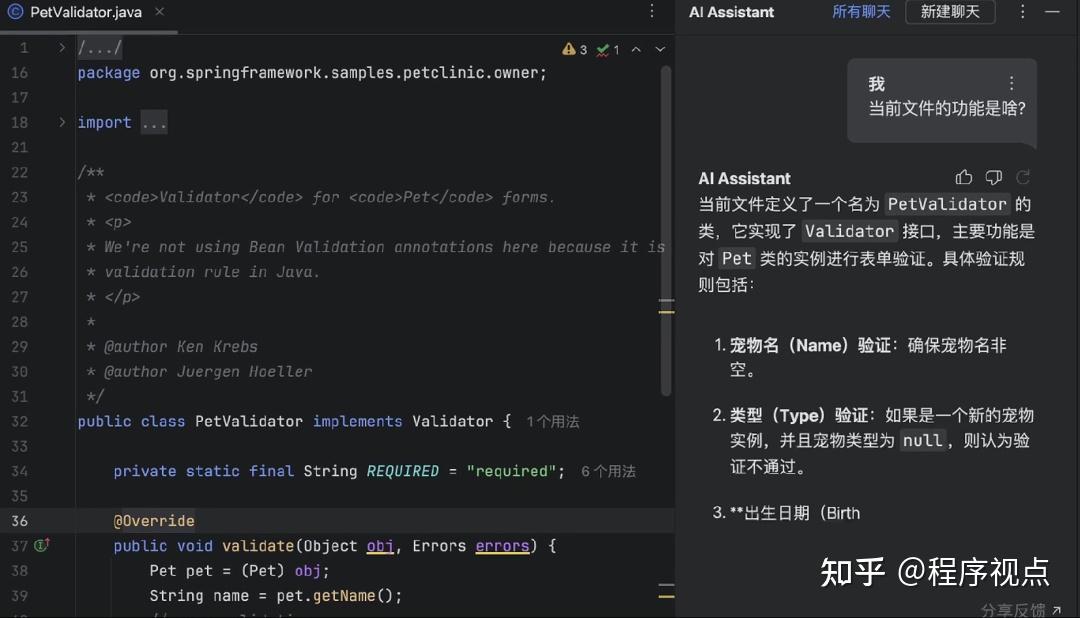
Task: Jump to previous problem with up arrow icon
Action: tap(634, 48)
